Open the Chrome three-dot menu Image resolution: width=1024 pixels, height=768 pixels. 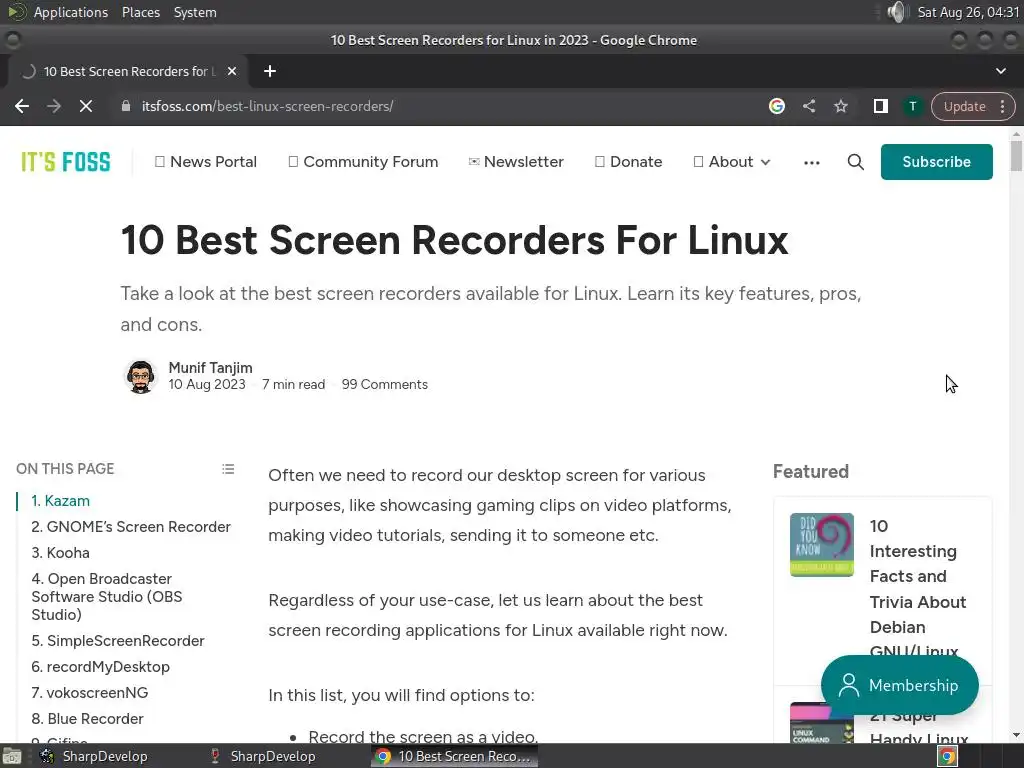pyautogui.click(x=1002, y=106)
